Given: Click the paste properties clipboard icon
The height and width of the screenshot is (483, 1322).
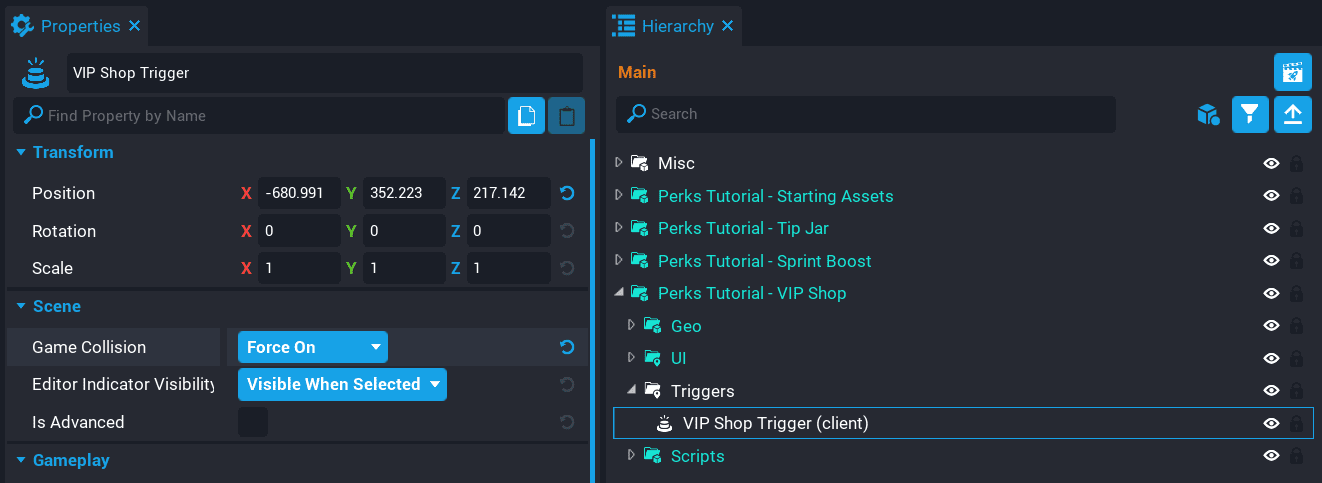Looking at the screenshot, I should click(566, 115).
